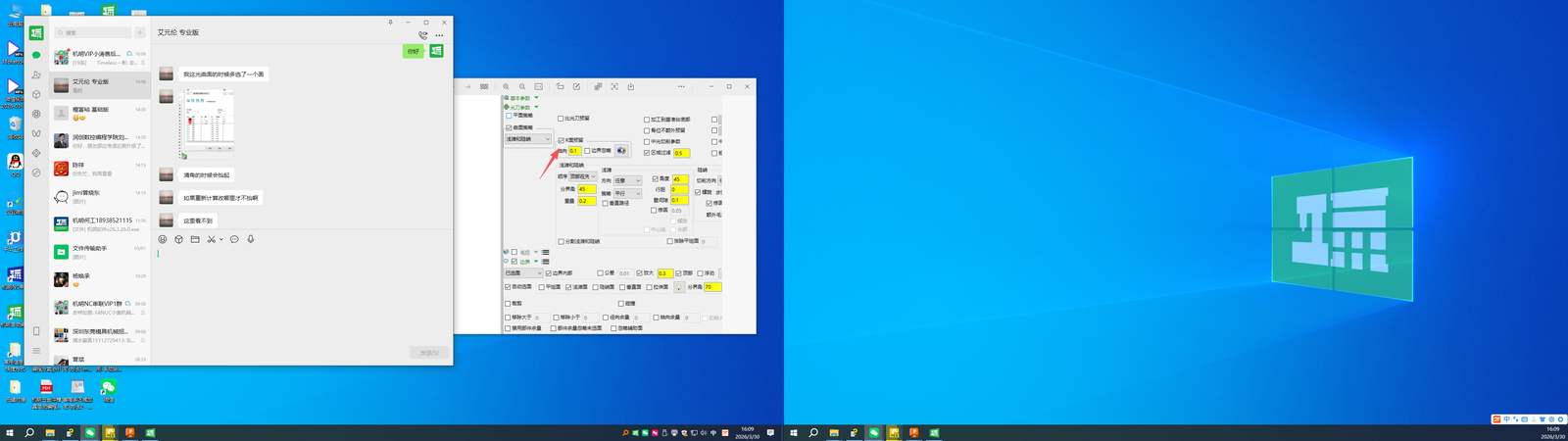The image size is (1568, 441).
Task: Click the yellow 重叠 0.2 field
Action: [587, 201]
